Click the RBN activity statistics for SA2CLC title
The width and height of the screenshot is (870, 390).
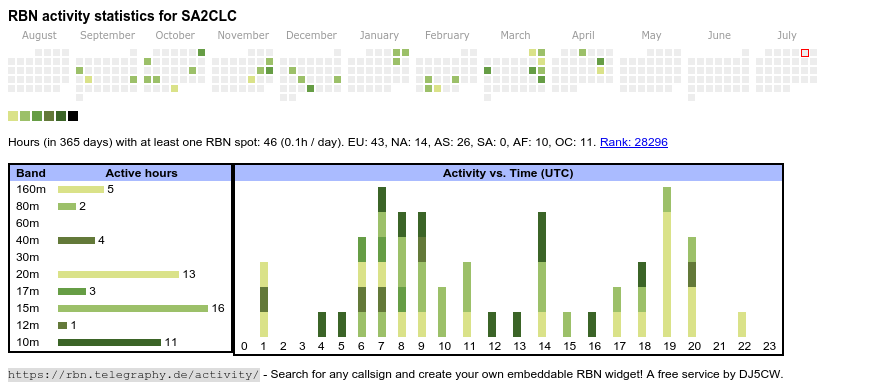[123, 16]
